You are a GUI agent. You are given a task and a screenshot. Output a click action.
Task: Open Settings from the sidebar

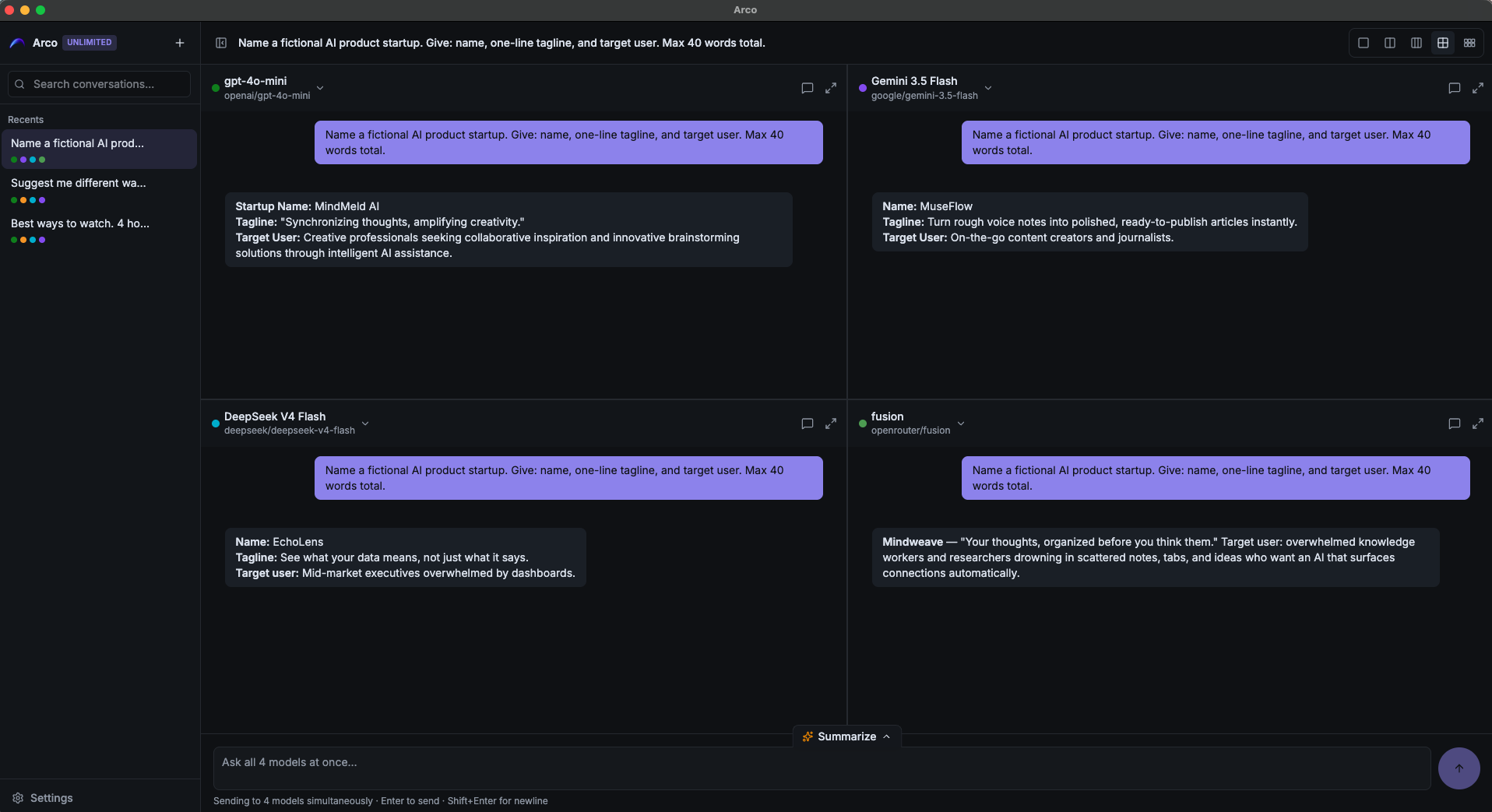pos(43,798)
